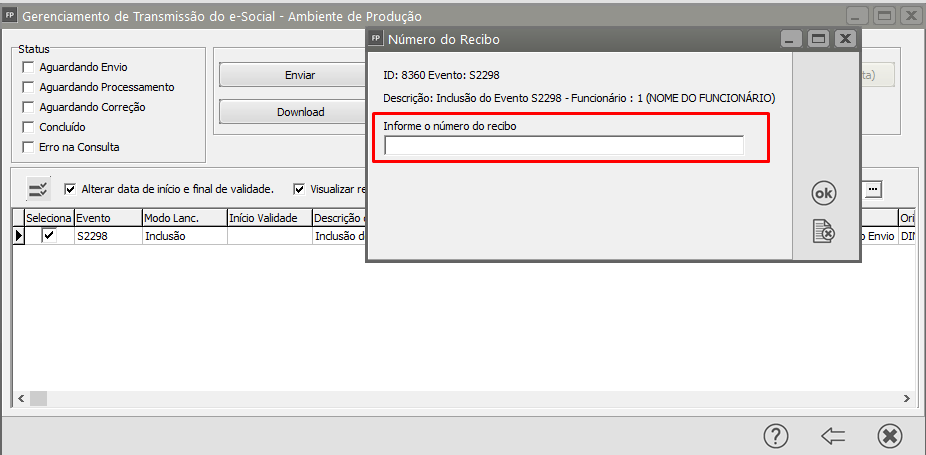The height and width of the screenshot is (455, 926).
Task: Uncheck the Seleciona box for S2298 row
Action: click(x=50, y=236)
